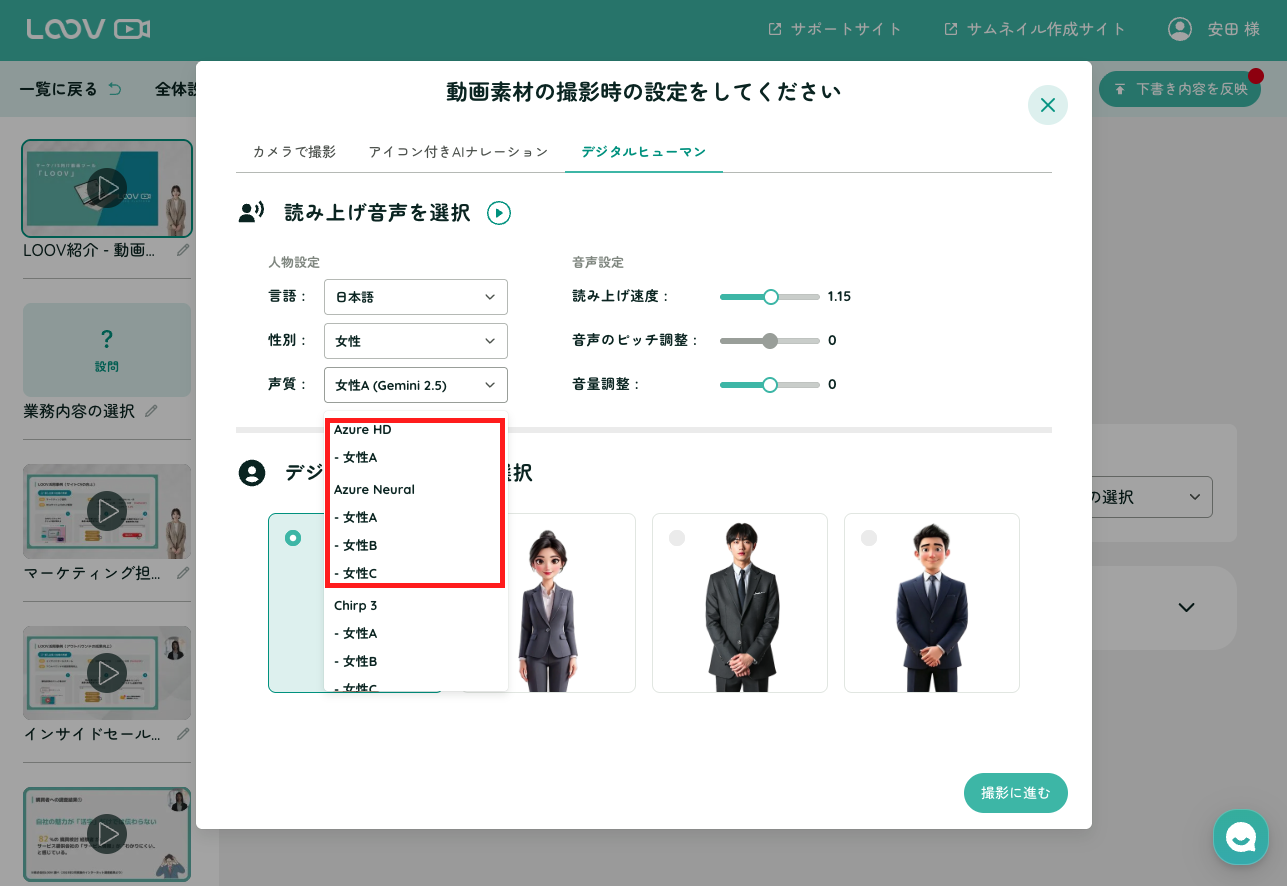Click the 安田 様 user name
1287x886 pixels.
[x=1233, y=29]
